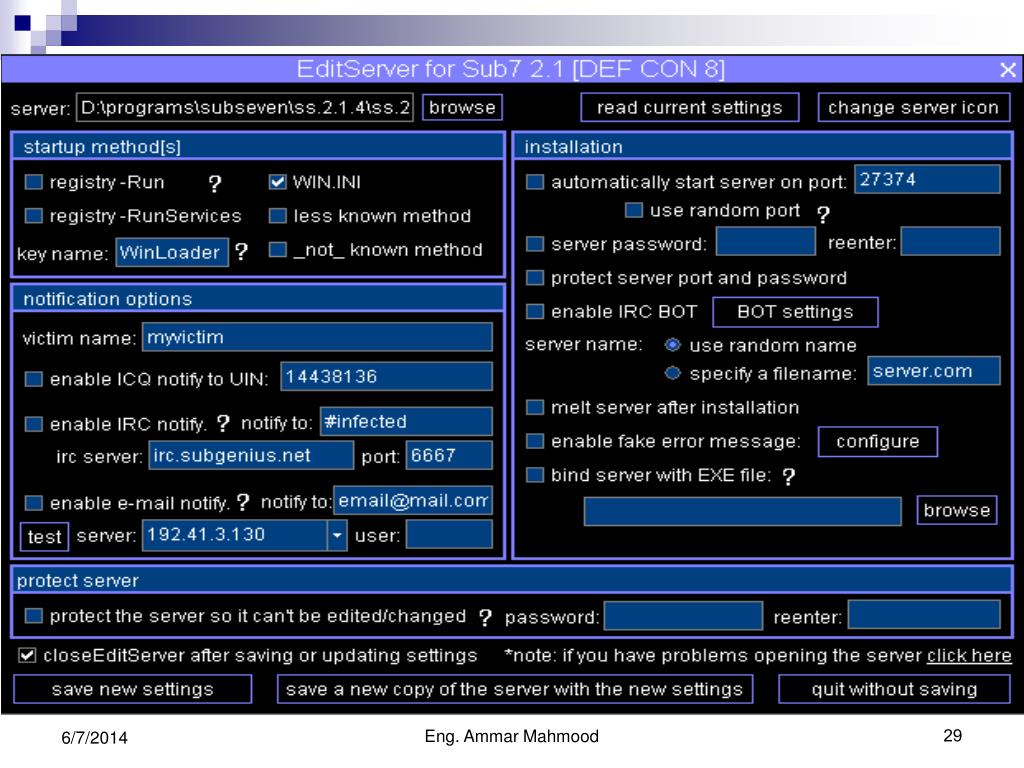The height and width of the screenshot is (768, 1024).
Task: View help for enable e-mail notify
Action: coord(243,502)
